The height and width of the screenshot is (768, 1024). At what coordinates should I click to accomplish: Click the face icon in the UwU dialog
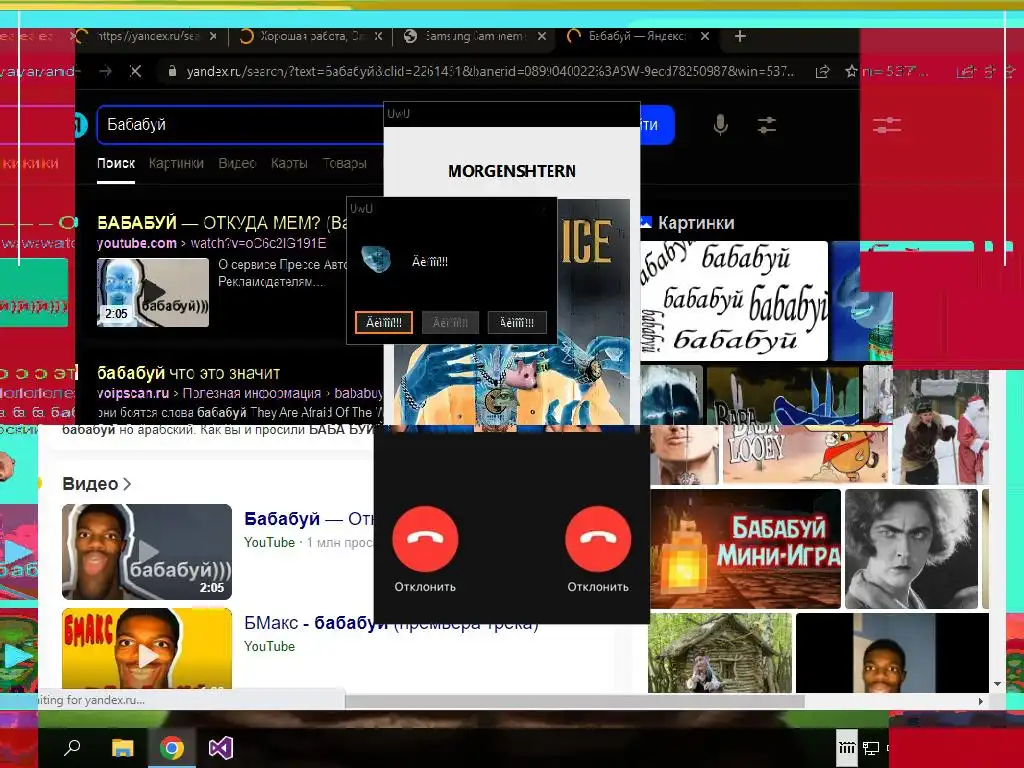[x=376, y=259]
